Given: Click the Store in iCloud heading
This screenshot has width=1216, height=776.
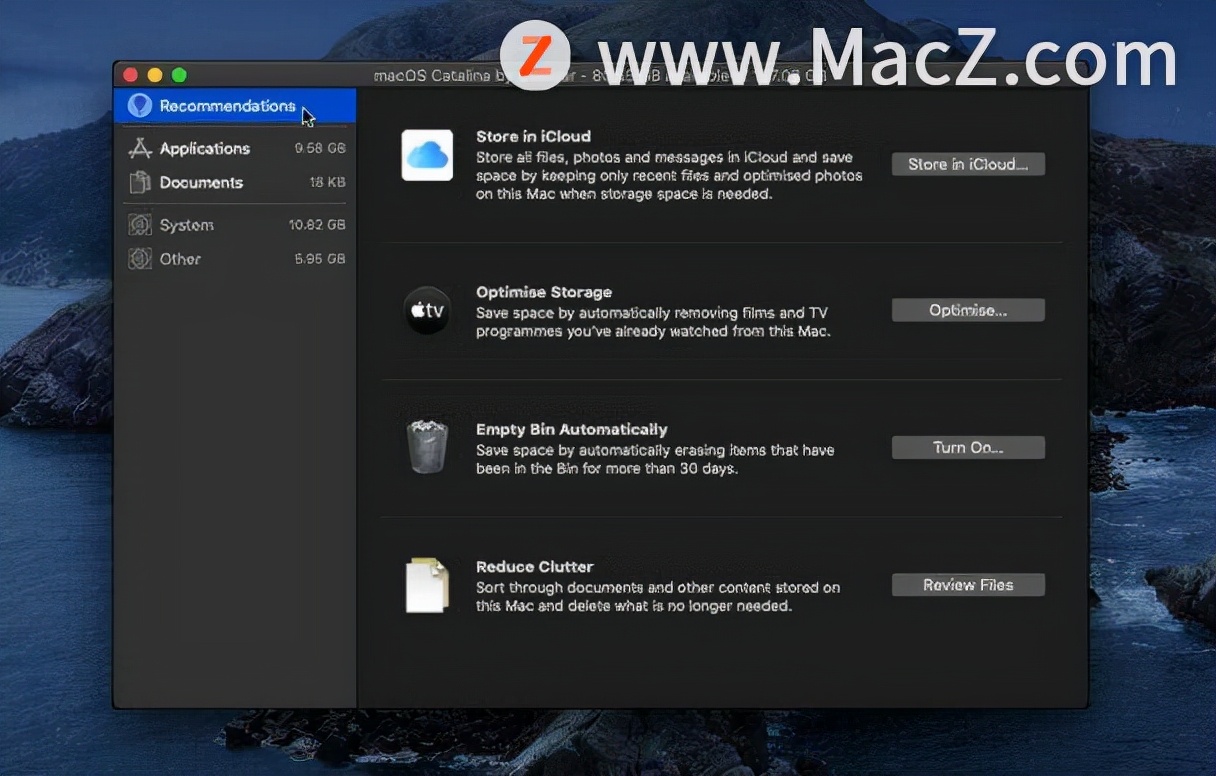Looking at the screenshot, I should pos(533,136).
